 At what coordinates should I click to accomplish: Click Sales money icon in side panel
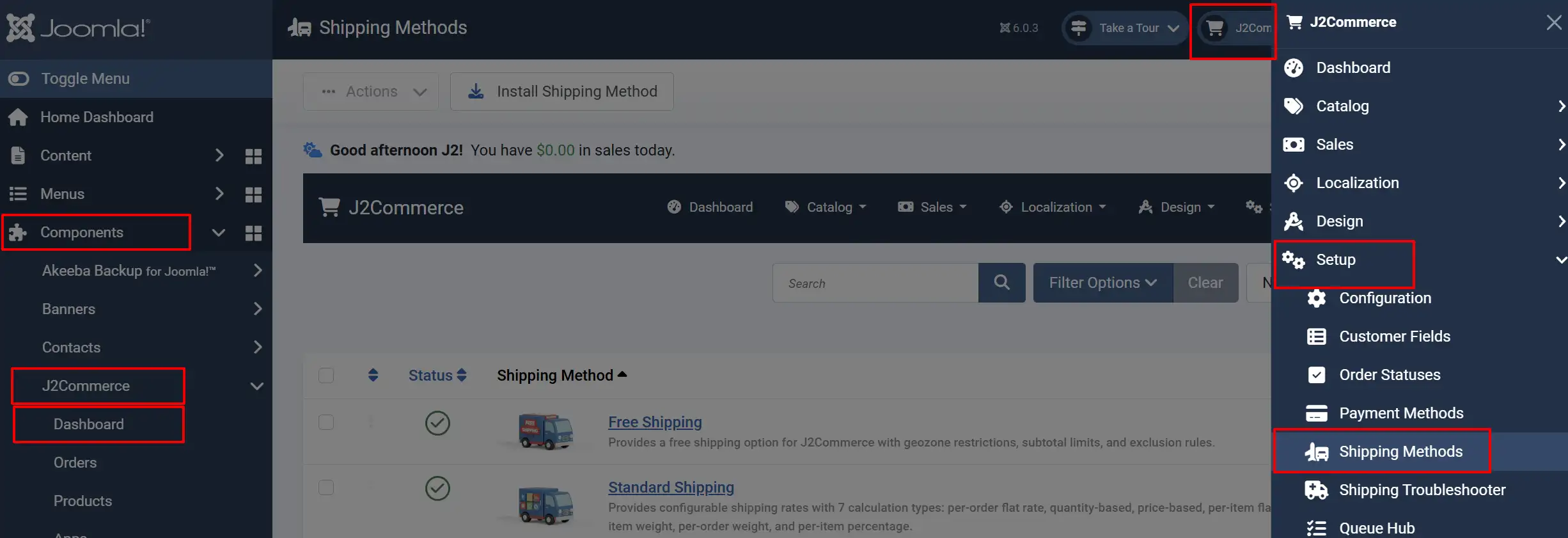[x=1294, y=145]
